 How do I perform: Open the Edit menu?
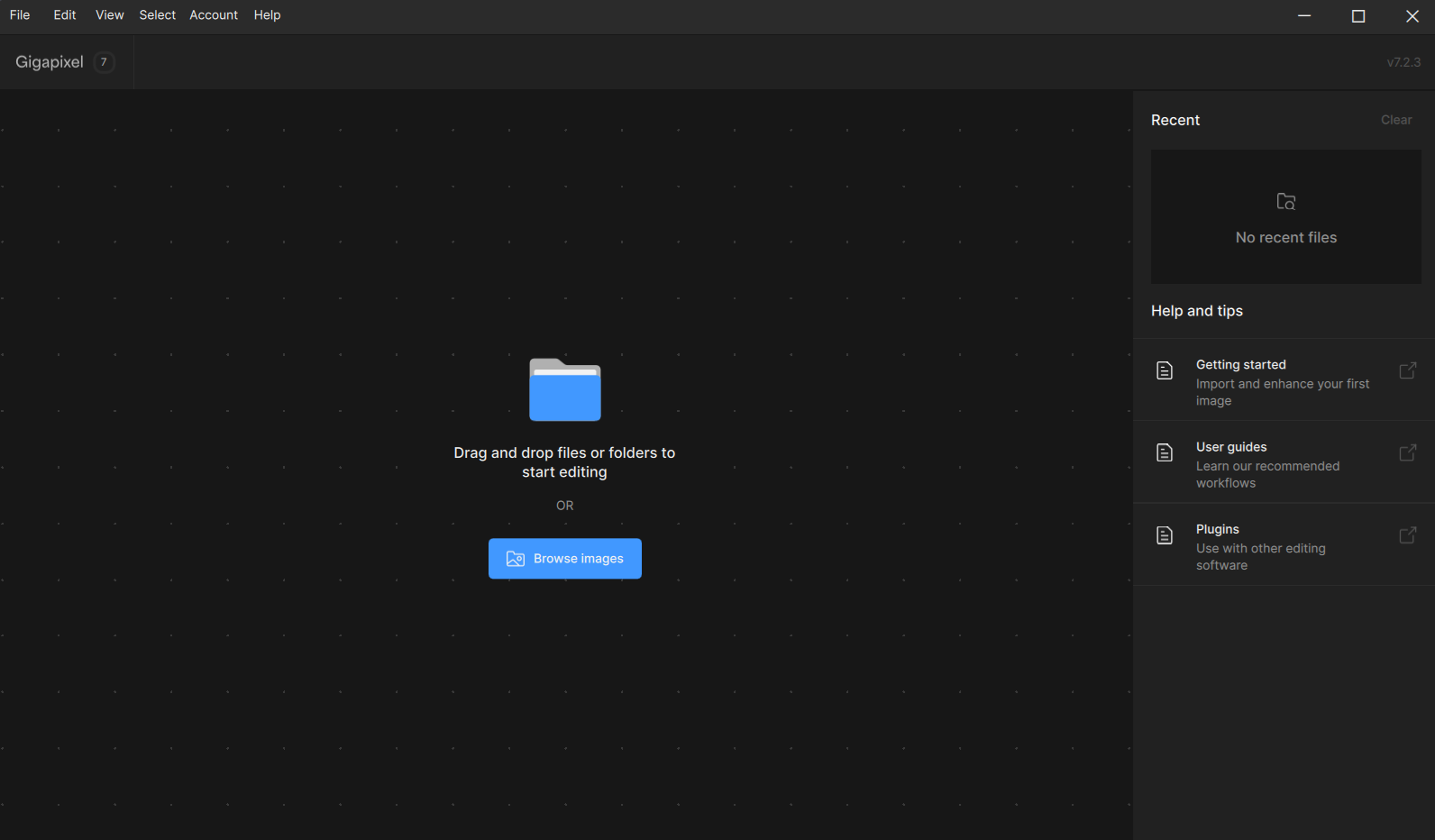(65, 15)
